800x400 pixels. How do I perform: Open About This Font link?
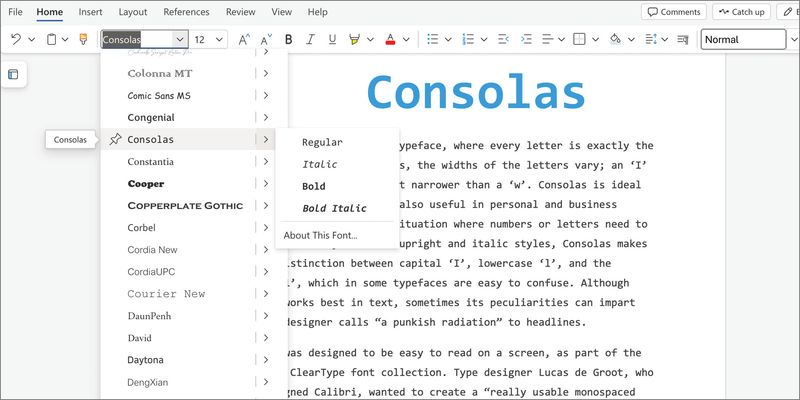tap(320, 235)
